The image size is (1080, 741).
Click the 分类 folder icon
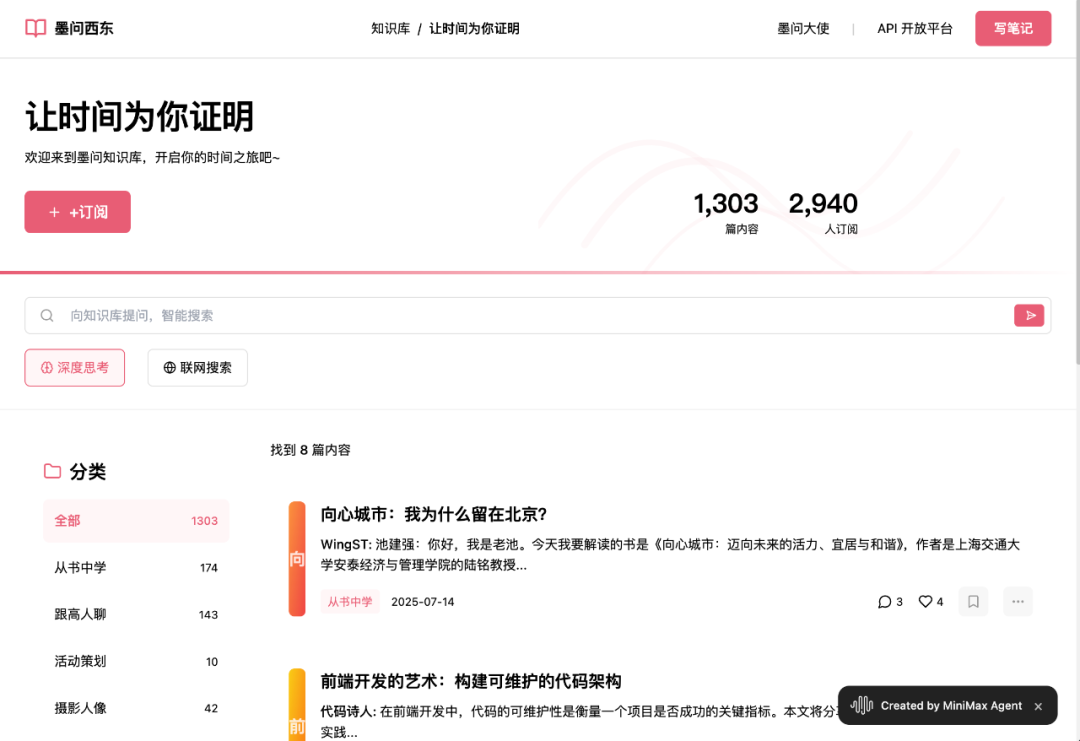pos(52,471)
